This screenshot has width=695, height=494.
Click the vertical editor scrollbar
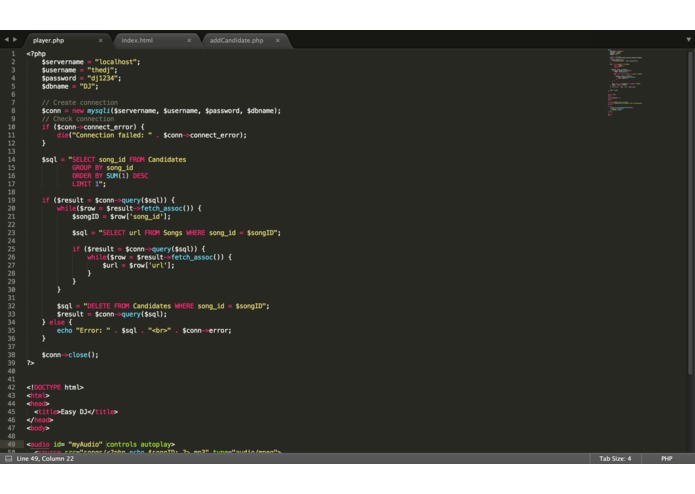click(x=690, y=213)
